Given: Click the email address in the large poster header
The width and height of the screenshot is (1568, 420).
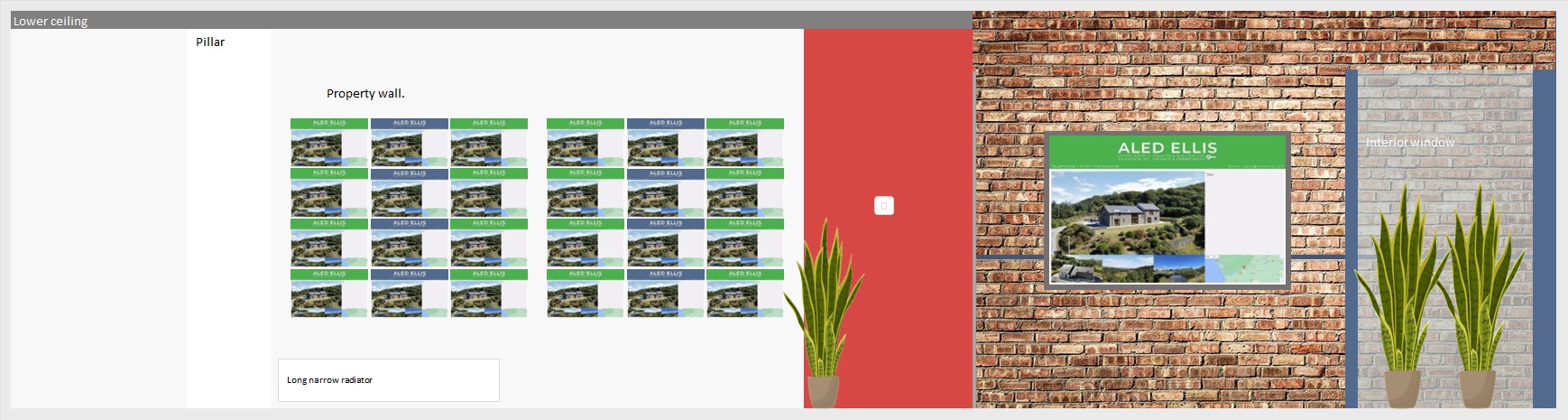Looking at the screenshot, I should click(1255, 166).
